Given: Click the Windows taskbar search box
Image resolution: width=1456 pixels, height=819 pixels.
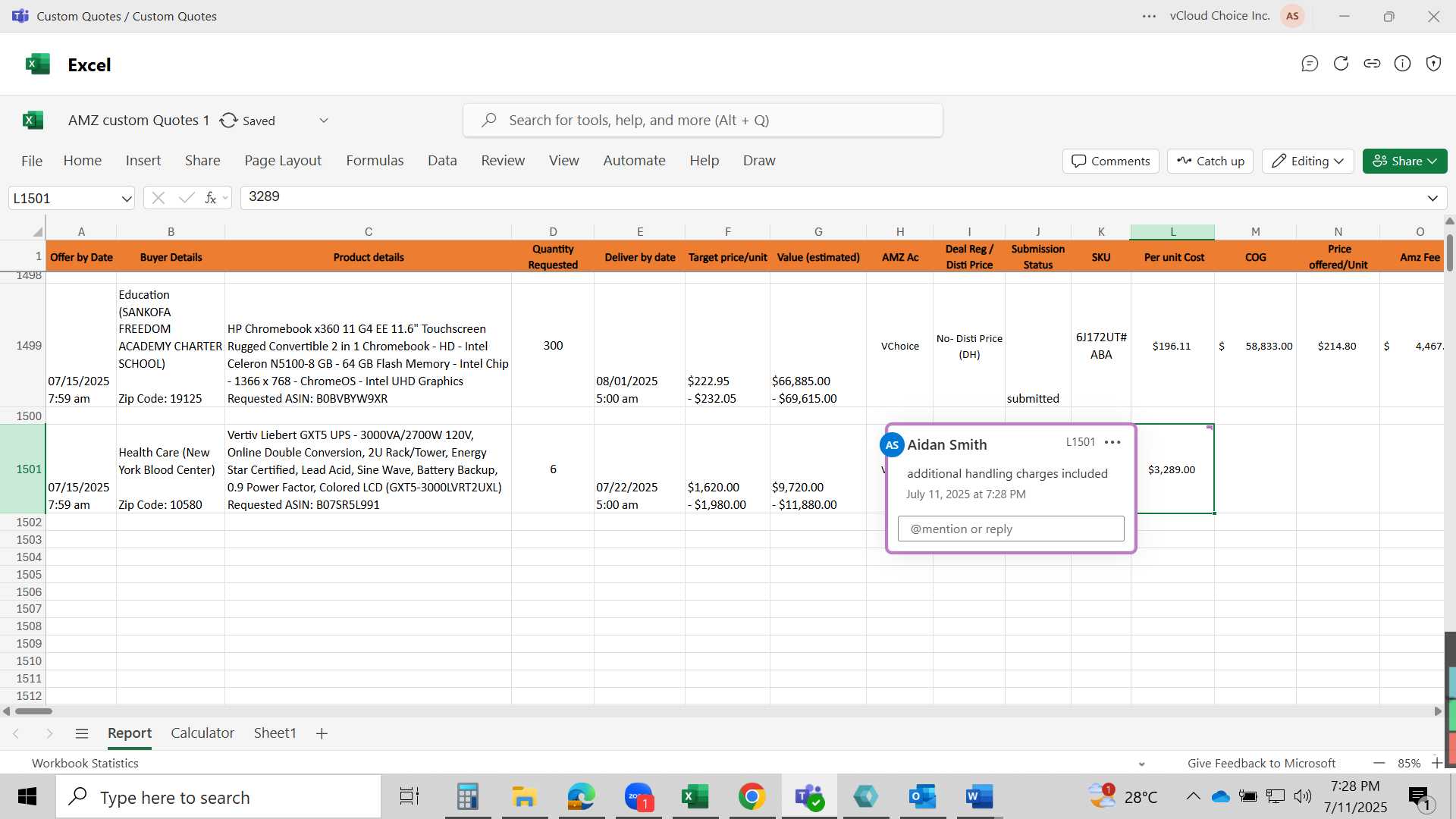Looking at the screenshot, I should pyautogui.click(x=218, y=797).
